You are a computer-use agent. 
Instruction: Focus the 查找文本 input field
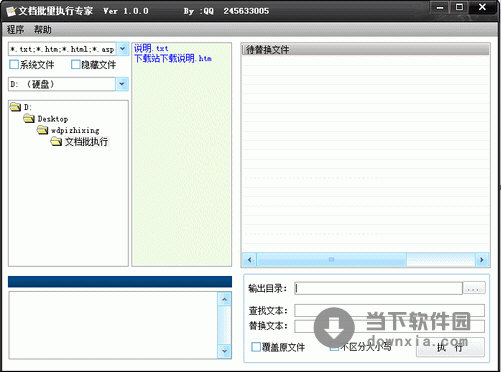coord(389,310)
